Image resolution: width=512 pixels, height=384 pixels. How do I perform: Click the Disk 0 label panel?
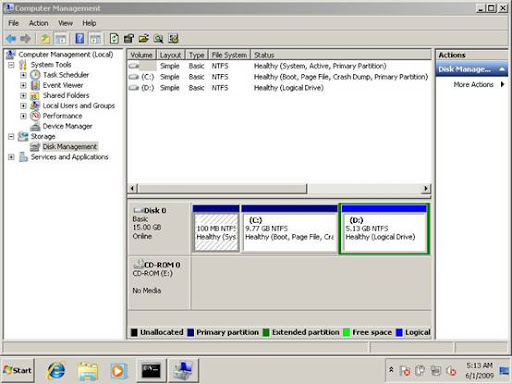(159, 229)
